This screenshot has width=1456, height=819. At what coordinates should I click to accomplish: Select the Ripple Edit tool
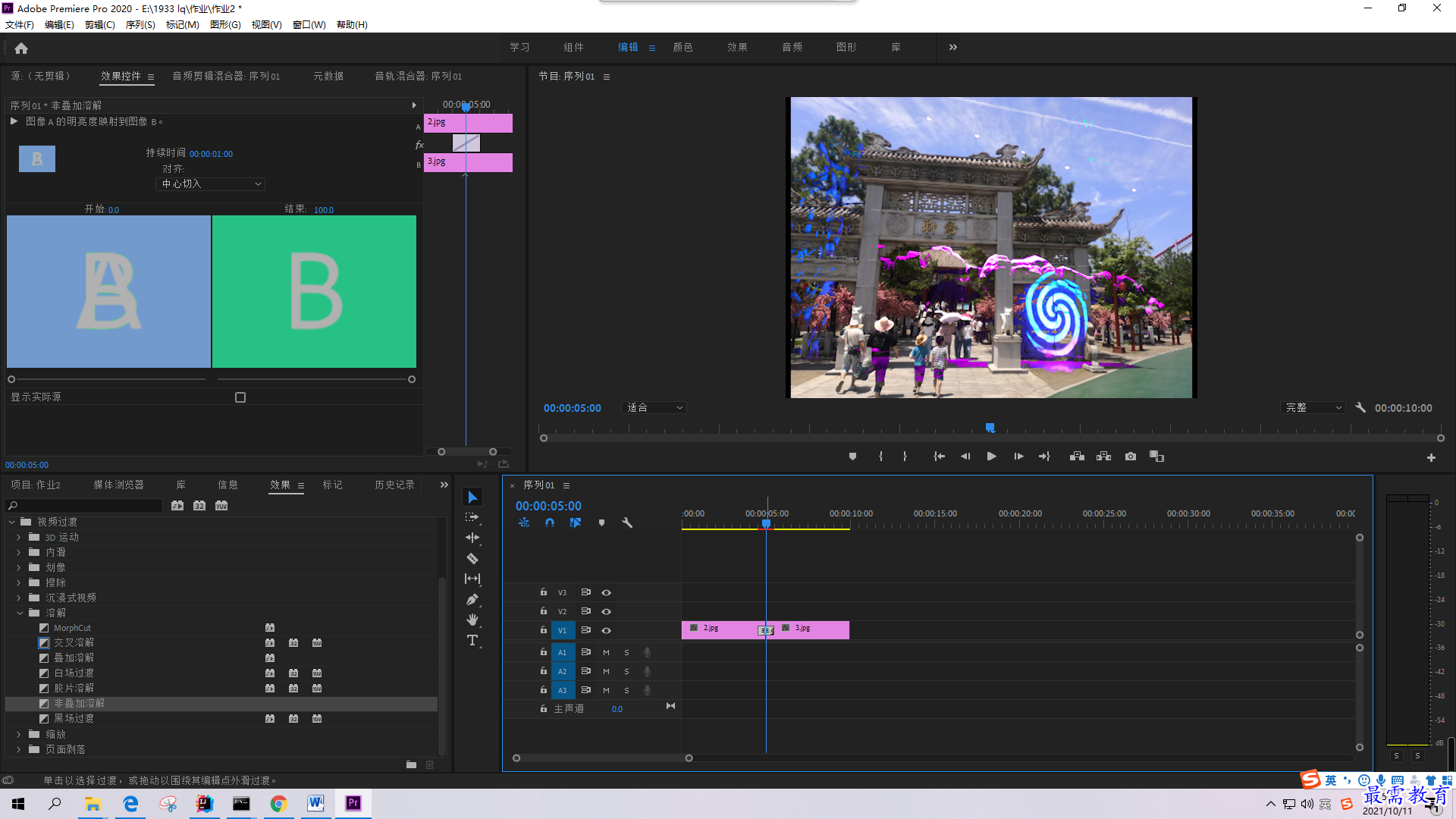pos(472,538)
